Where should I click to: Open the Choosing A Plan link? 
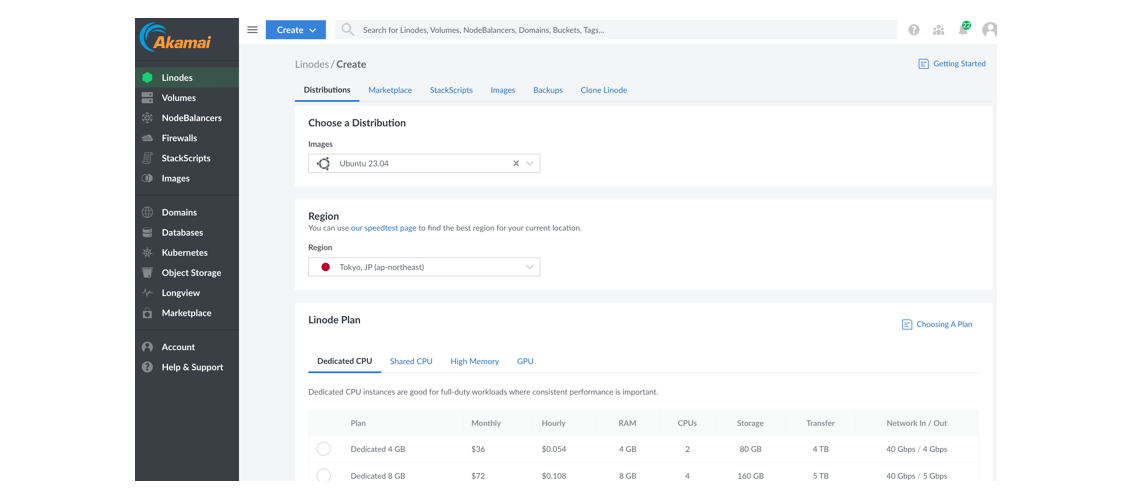(937, 325)
